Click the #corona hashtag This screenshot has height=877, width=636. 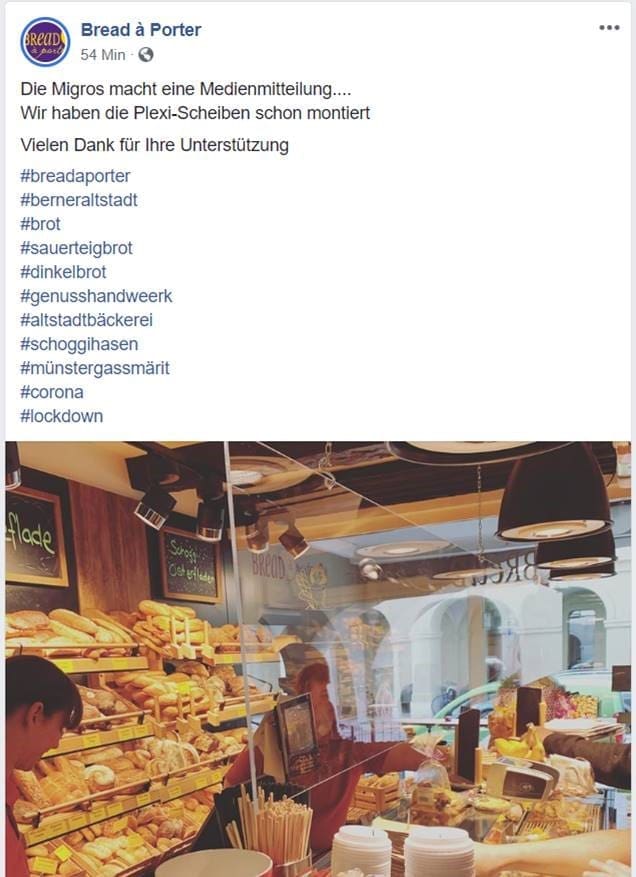(x=52, y=393)
